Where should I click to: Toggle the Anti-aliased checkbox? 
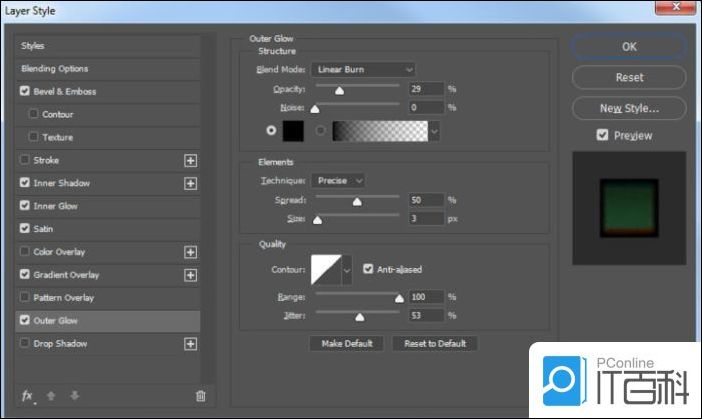point(368,269)
